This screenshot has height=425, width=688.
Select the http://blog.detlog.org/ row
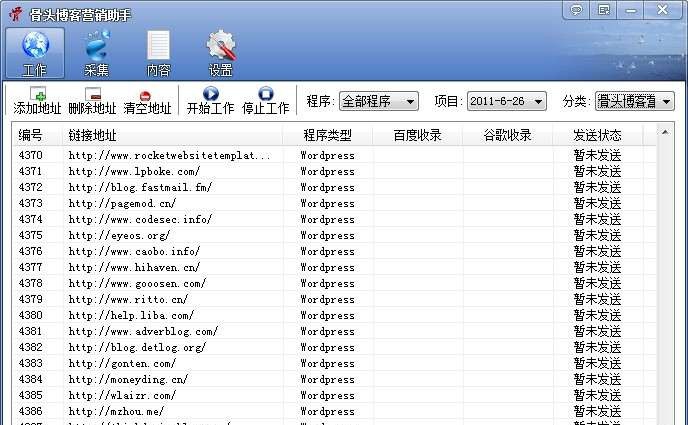coord(334,347)
